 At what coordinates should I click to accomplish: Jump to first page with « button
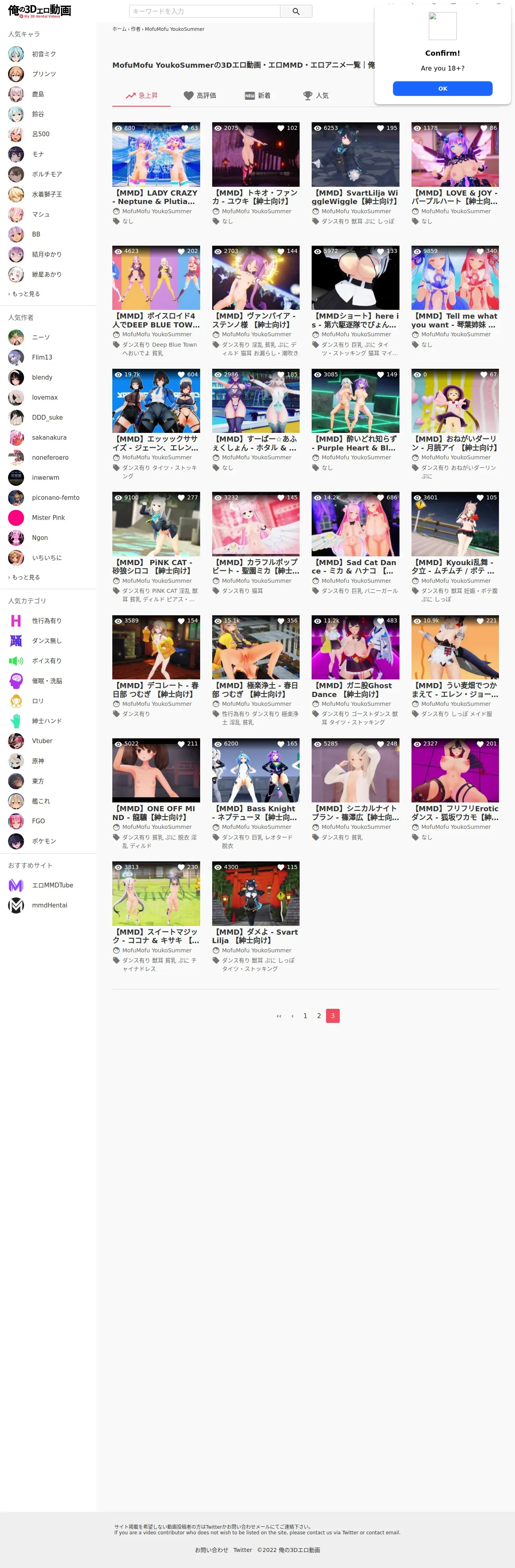[x=278, y=1016]
